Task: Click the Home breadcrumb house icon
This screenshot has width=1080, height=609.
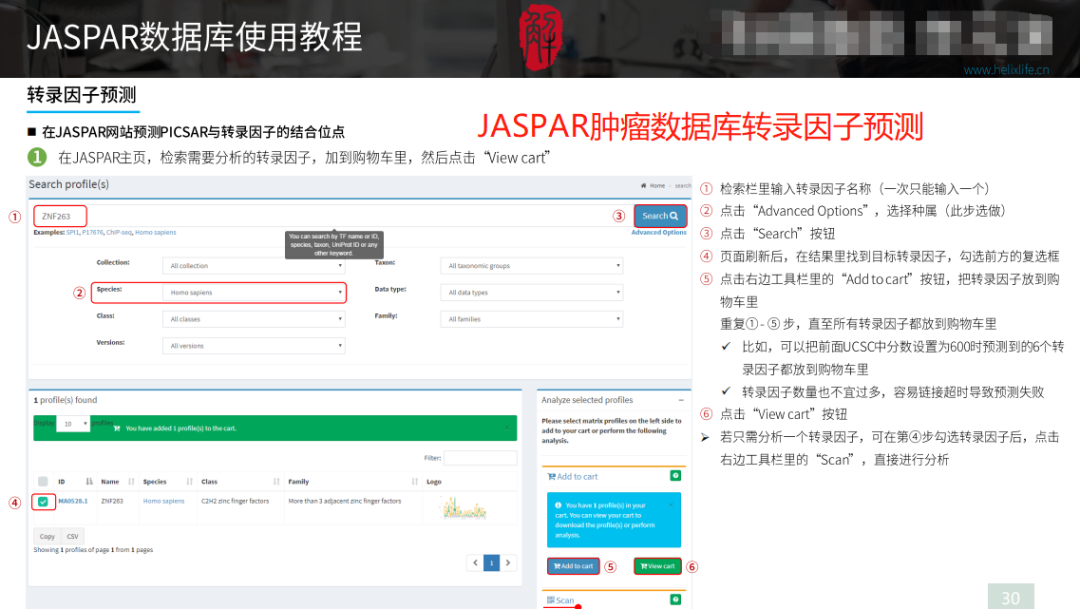Action: pyautogui.click(x=643, y=186)
